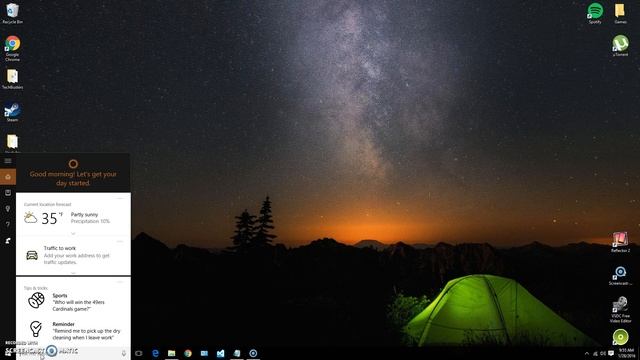This screenshot has width=640, height=360.
Task: Select the Screencast-O-Matic desktop shortcut
Action: (x=620, y=275)
